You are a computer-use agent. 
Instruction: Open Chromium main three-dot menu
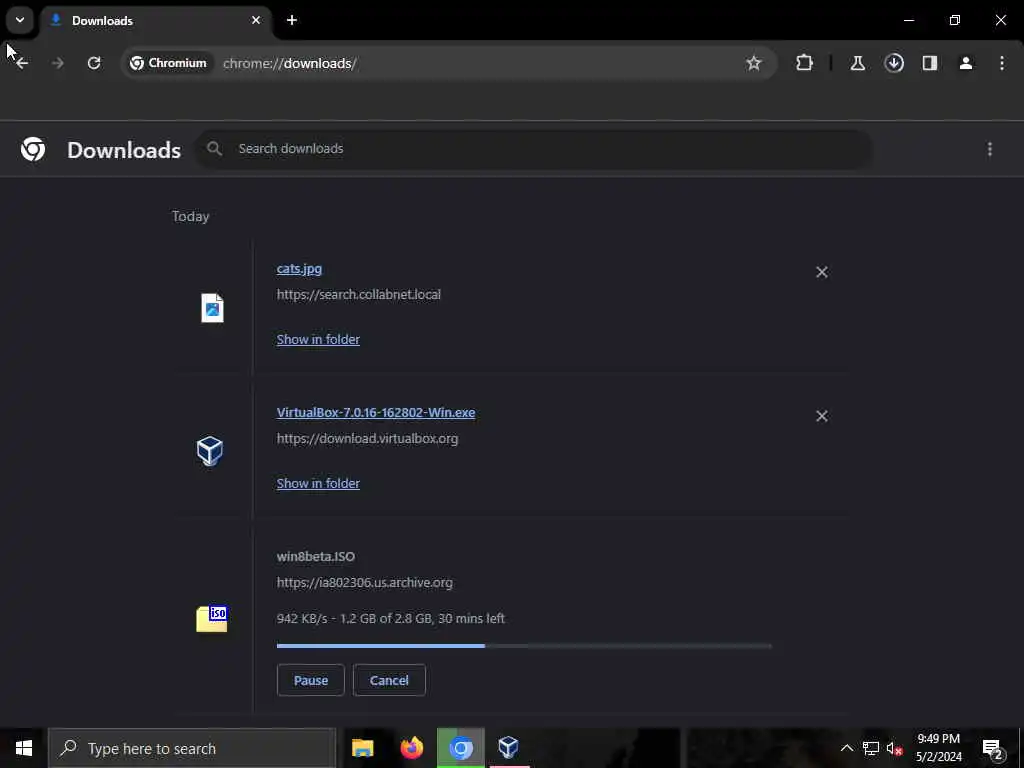pos(1002,63)
